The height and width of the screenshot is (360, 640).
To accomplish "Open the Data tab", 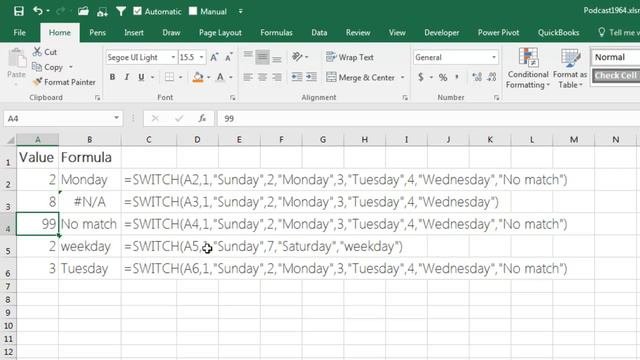I will pyautogui.click(x=319, y=33).
